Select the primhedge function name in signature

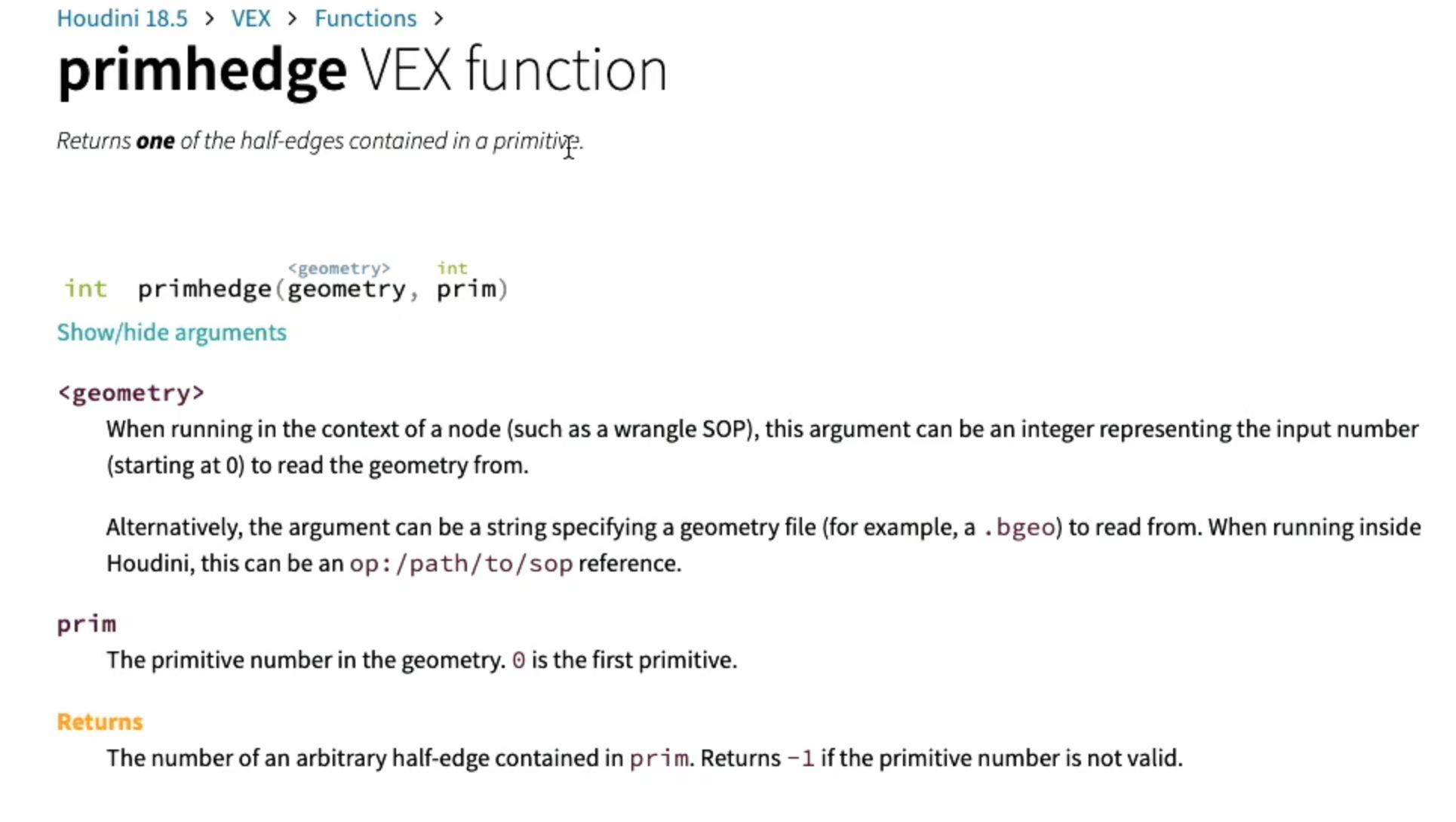coord(204,289)
